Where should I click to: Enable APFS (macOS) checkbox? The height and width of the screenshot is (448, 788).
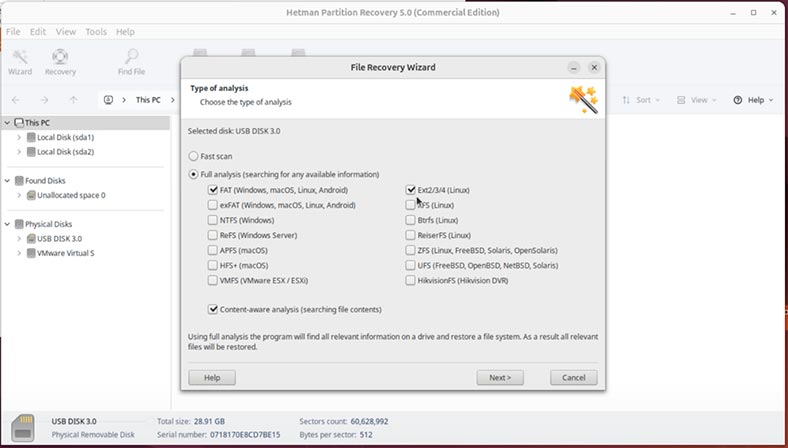[x=213, y=250]
